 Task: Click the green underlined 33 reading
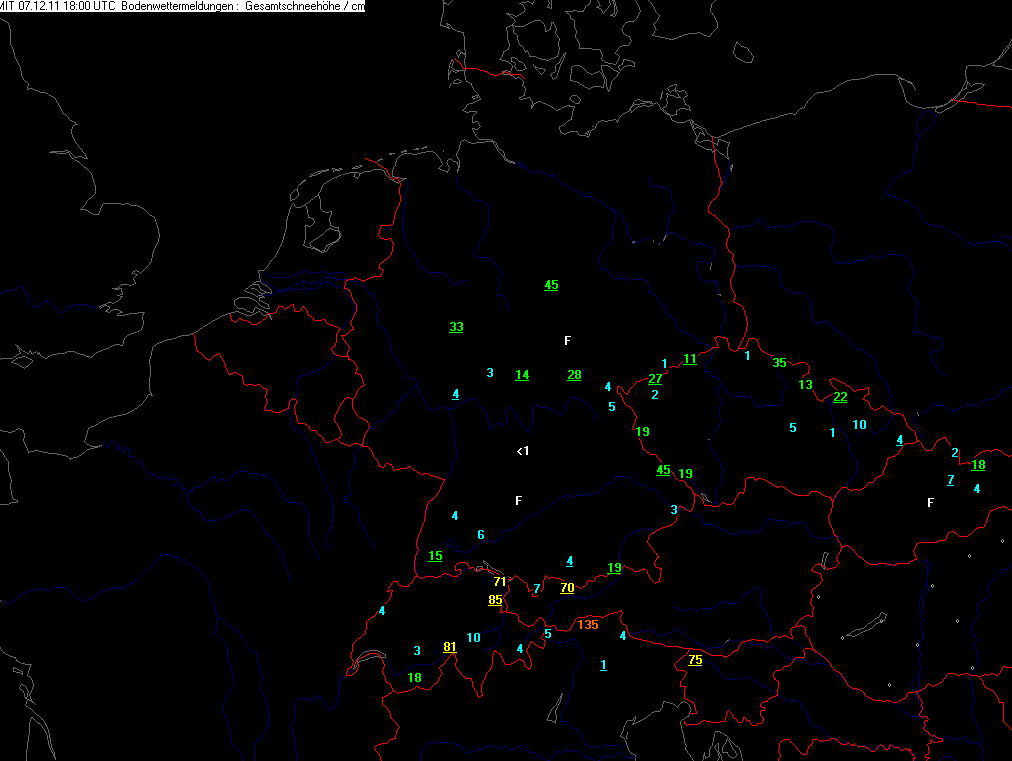[x=456, y=327]
